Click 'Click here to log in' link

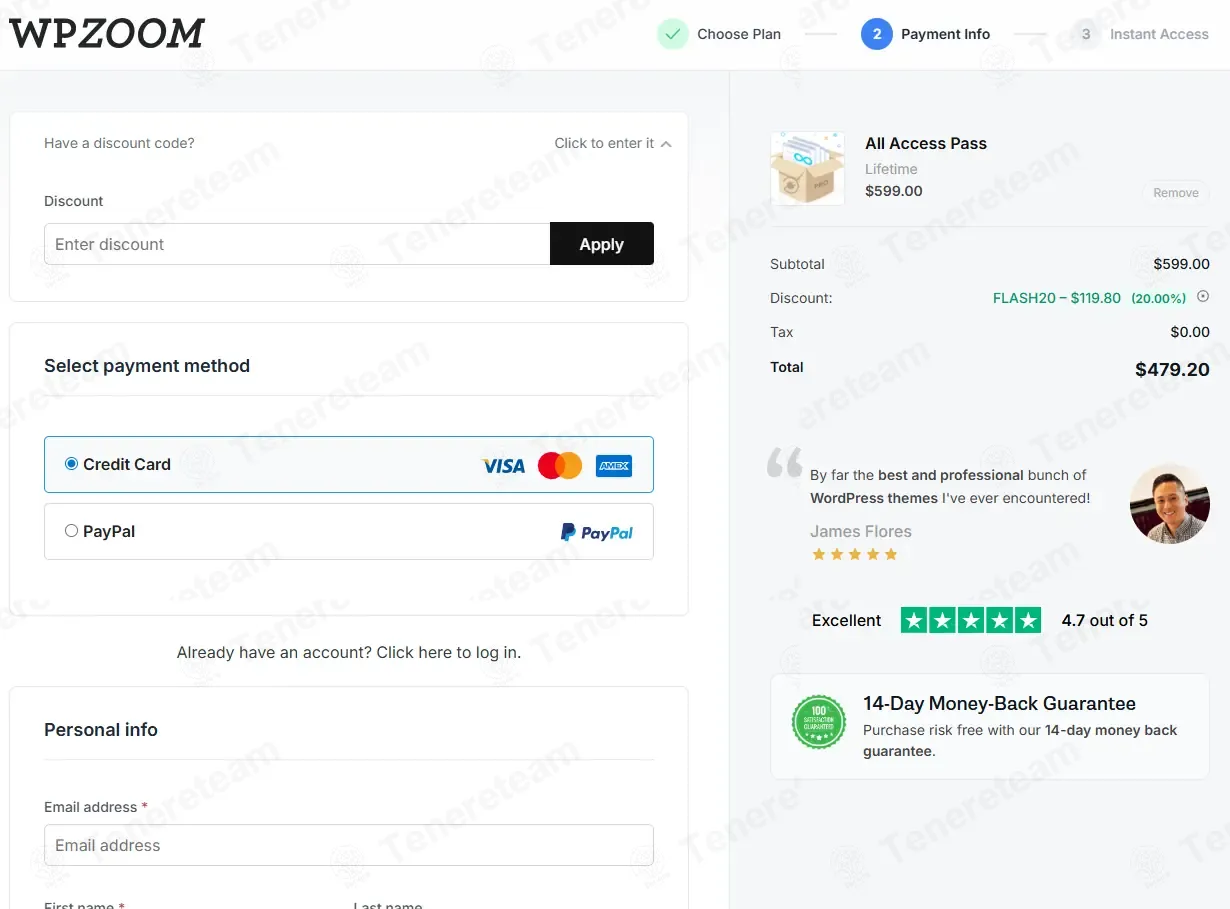point(447,652)
